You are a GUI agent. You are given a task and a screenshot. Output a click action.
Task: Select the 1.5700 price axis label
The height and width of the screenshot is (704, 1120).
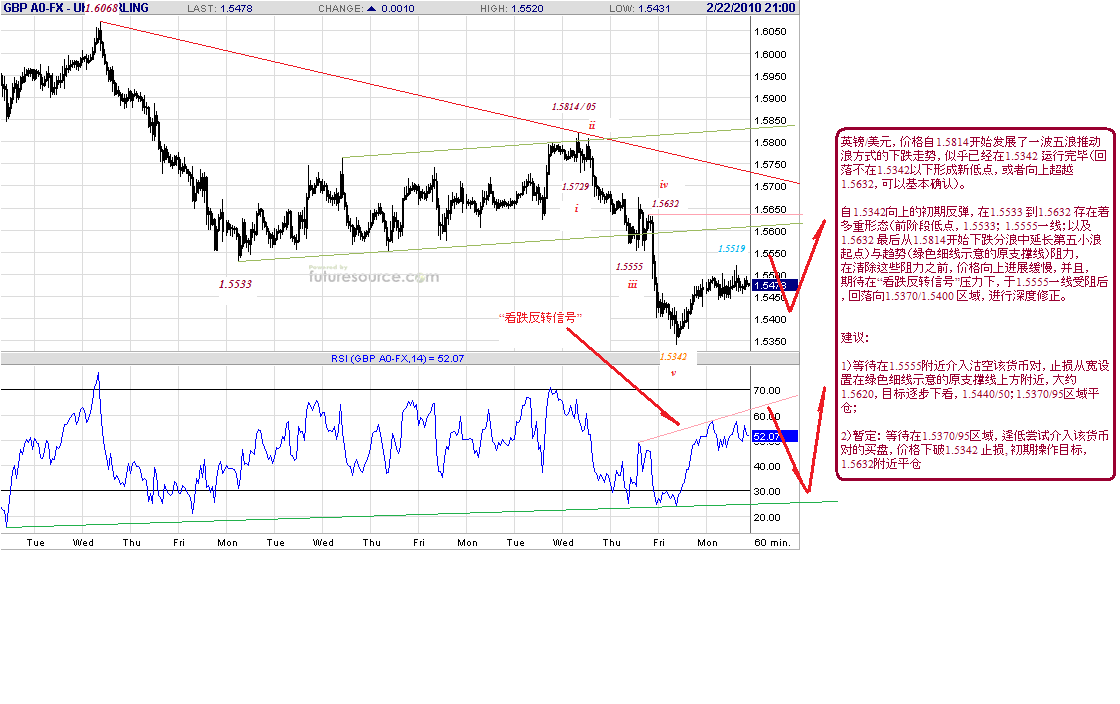(x=770, y=187)
